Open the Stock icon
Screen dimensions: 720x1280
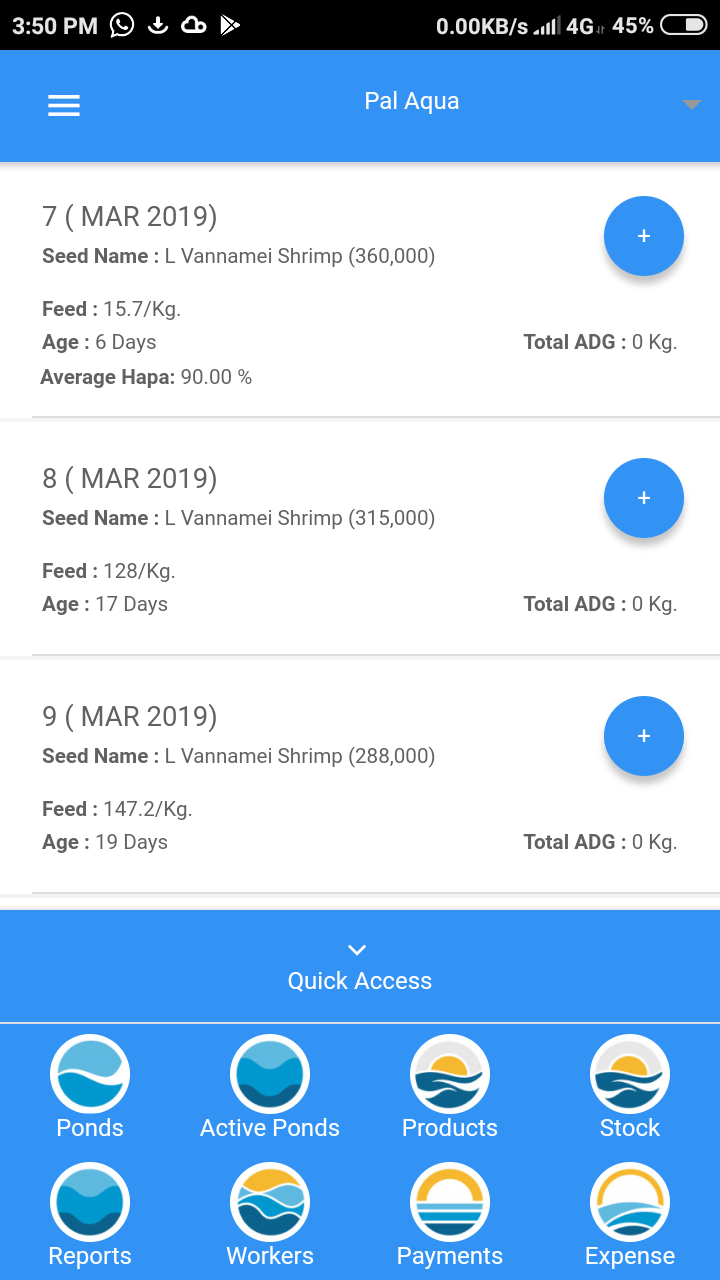[630, 1074]
